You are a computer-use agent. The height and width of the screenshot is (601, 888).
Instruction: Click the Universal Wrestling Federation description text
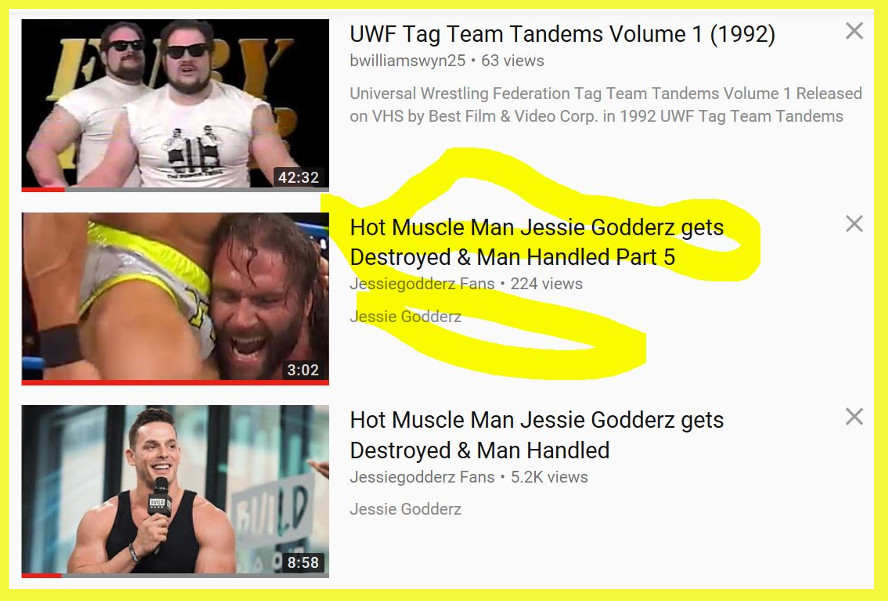[x=606, y=105]
